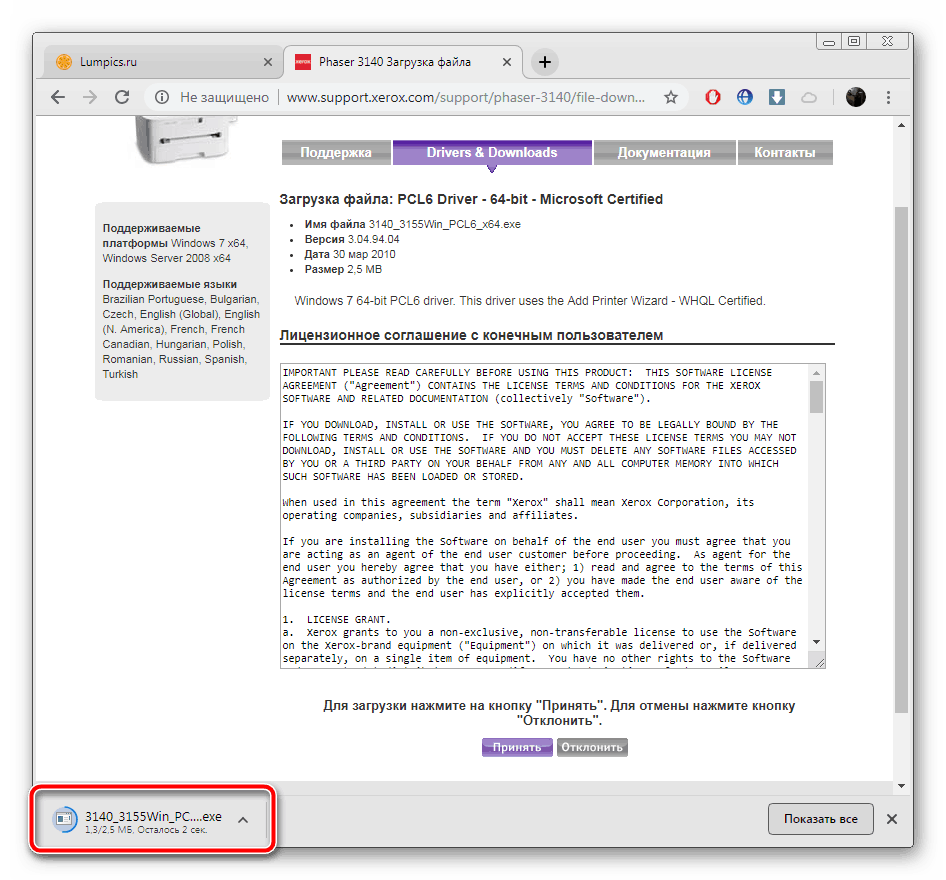Close the downloads bar

[x=892, y=819]
